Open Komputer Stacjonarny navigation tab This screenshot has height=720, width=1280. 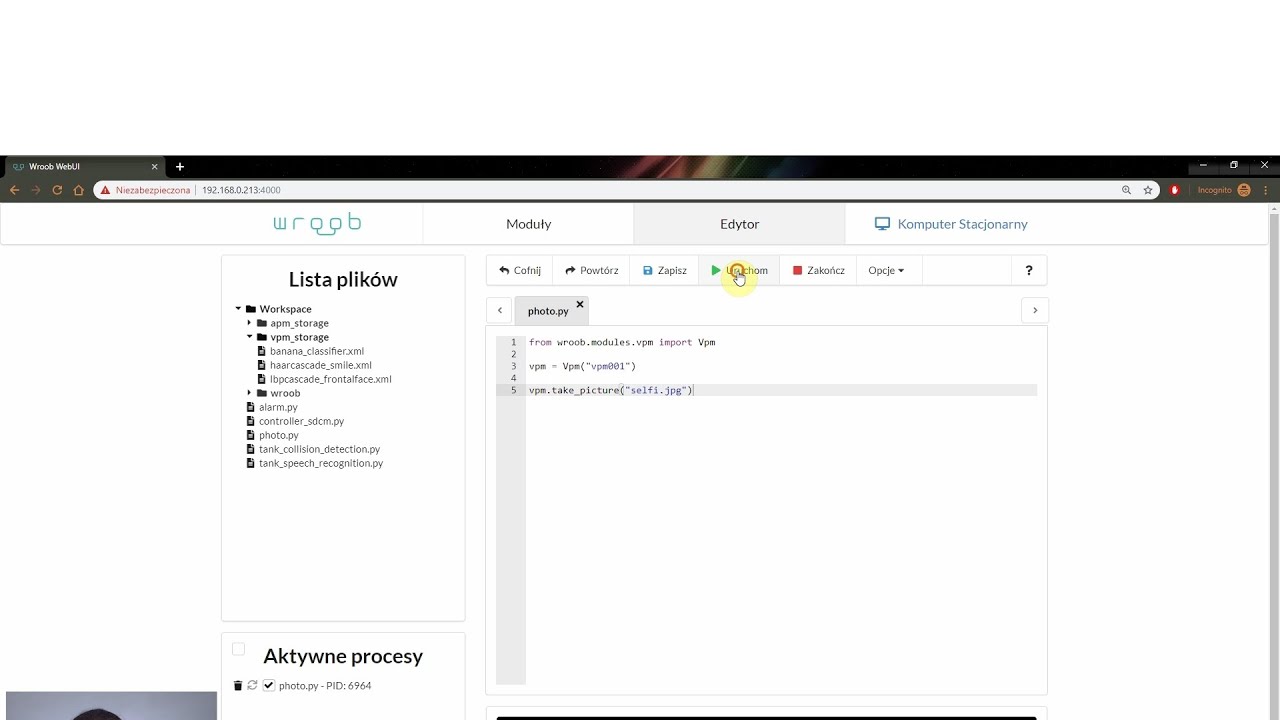pos(951,224)
